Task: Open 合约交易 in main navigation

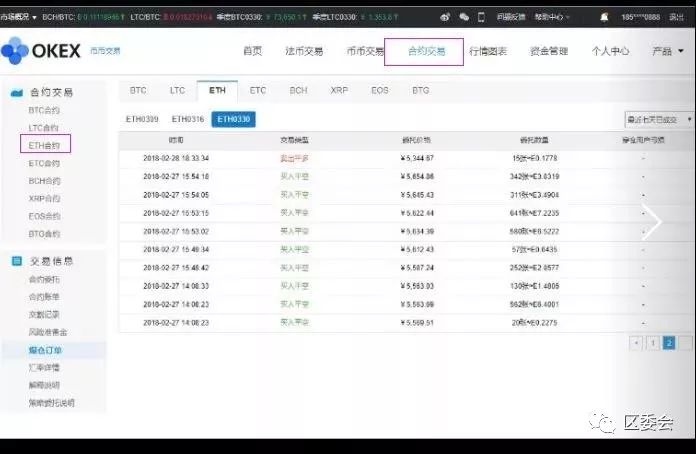Action: [424, 51]
